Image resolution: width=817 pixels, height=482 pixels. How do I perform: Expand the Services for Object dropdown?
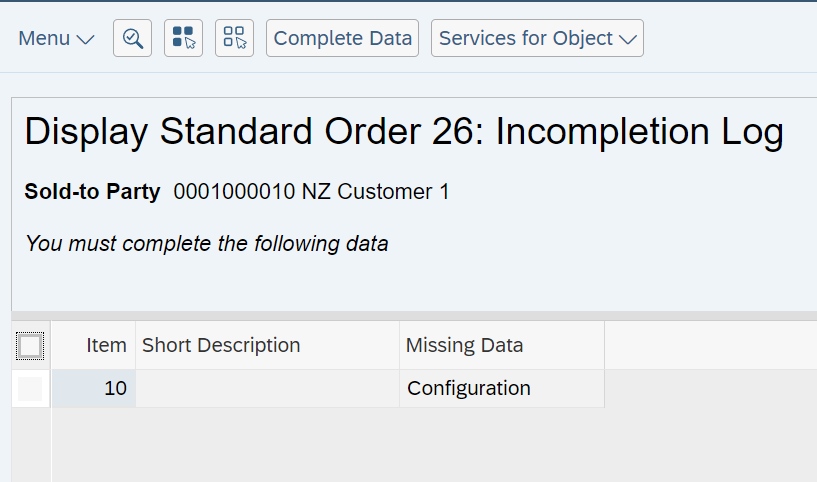point(537,38)
